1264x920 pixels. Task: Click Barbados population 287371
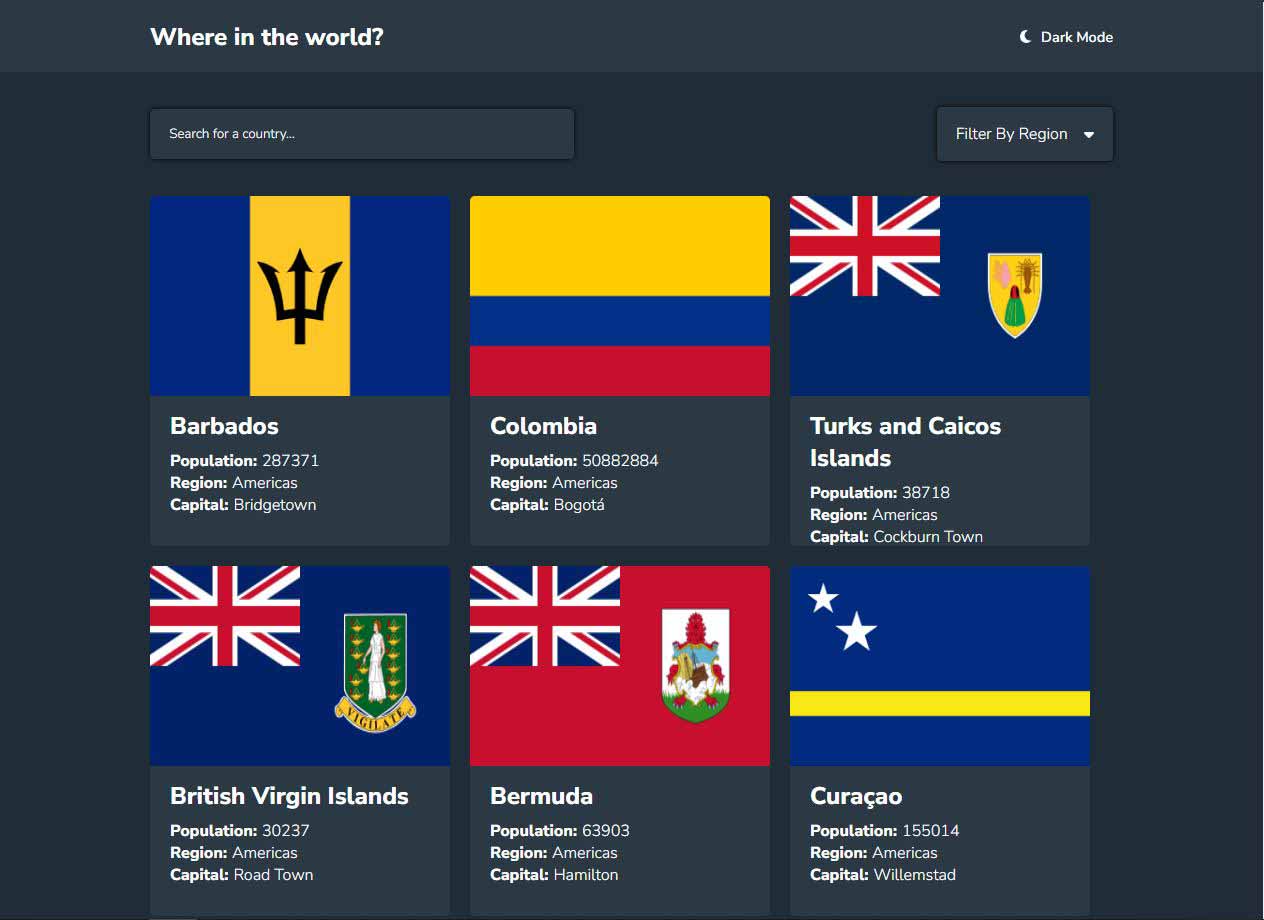click(245, 461)
